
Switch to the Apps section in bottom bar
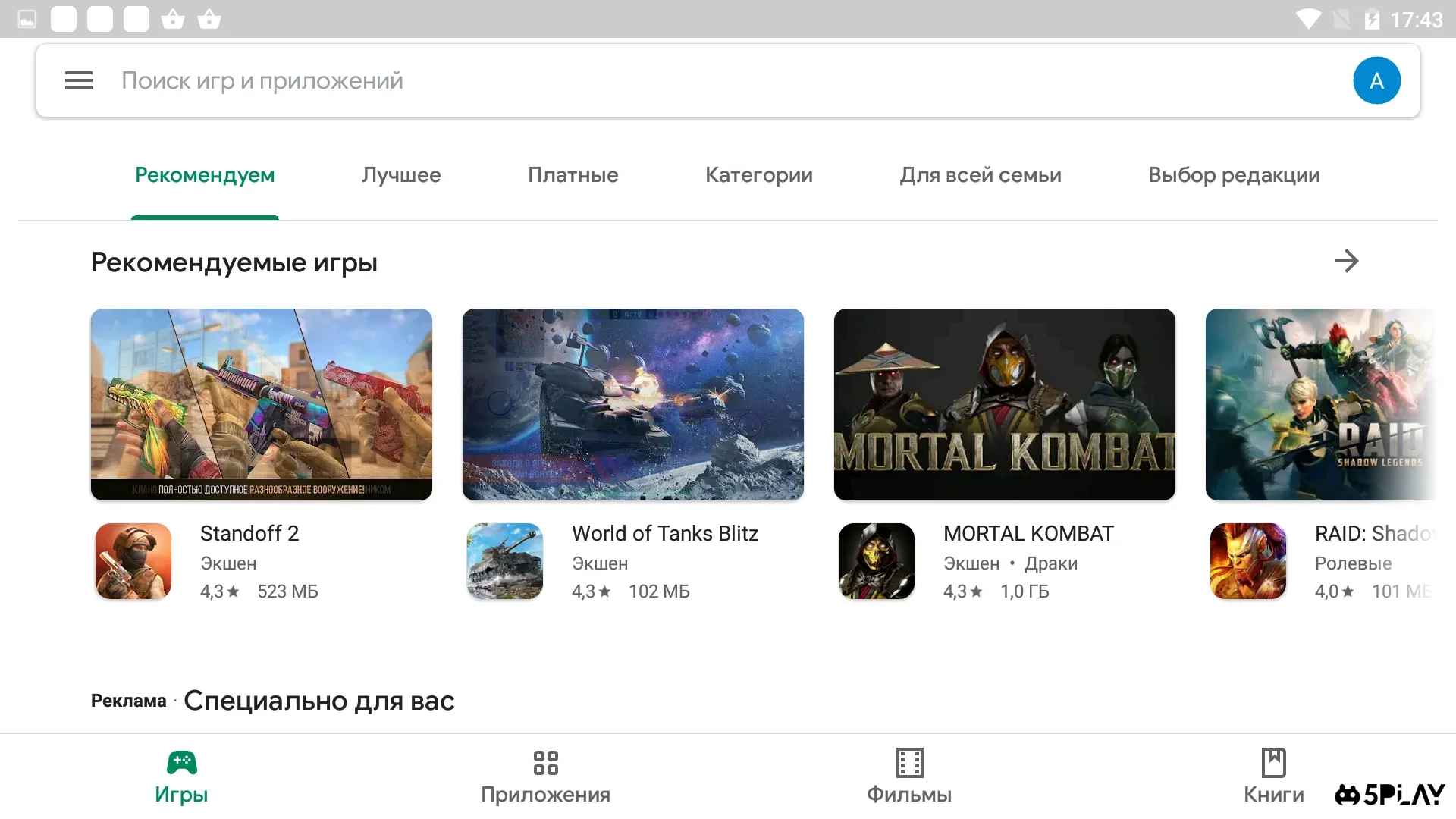[x=545, y=777]
